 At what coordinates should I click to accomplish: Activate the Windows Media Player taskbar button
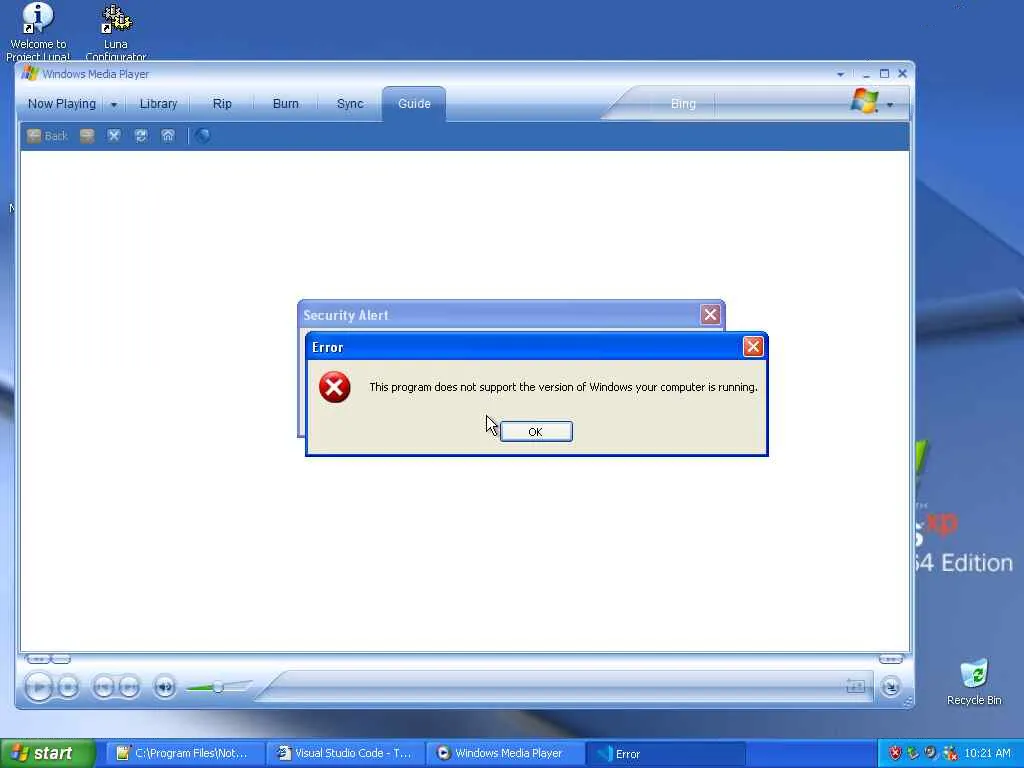(506, 754)
